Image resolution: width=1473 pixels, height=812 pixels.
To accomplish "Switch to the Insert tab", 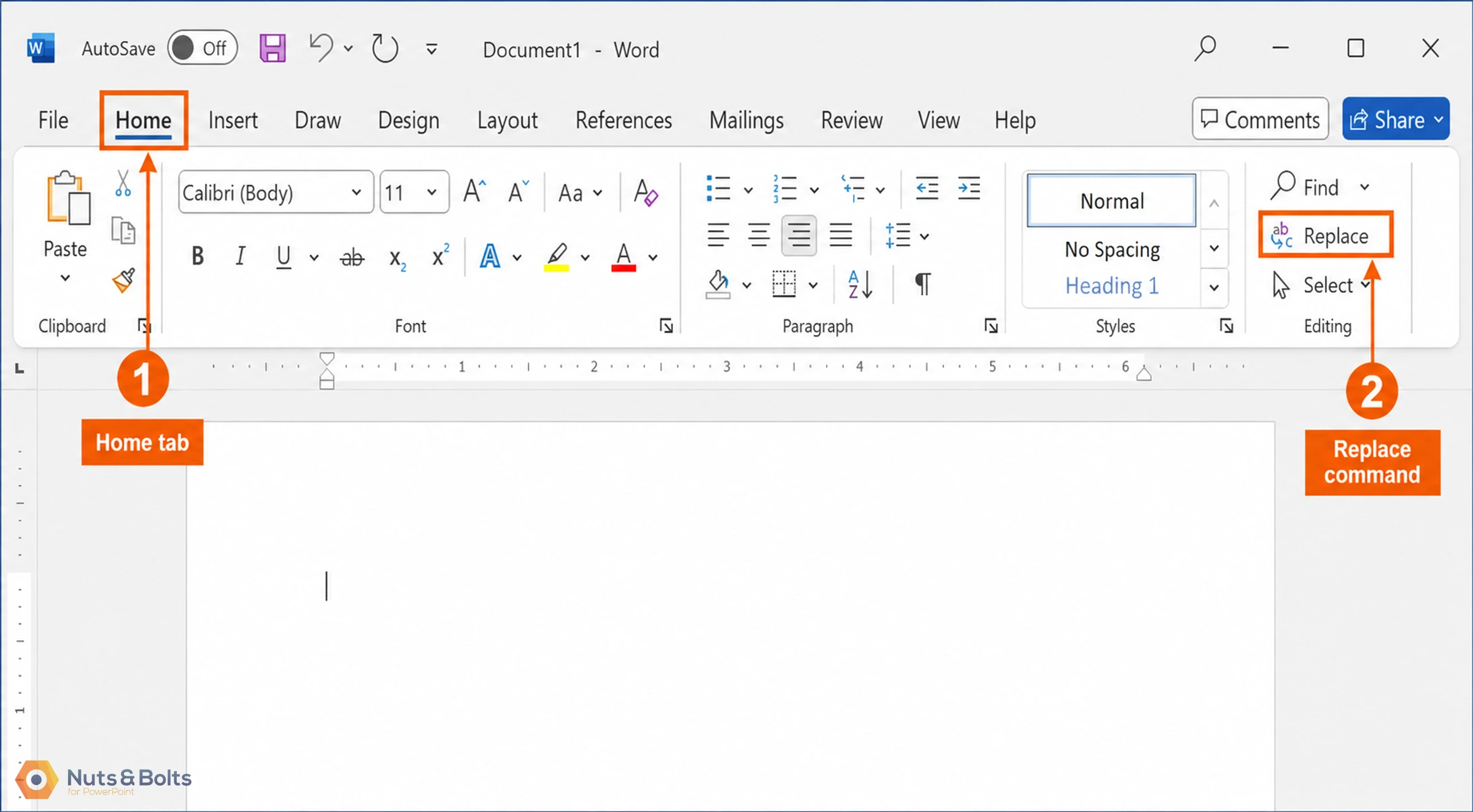I will click(x=233, y=120).
